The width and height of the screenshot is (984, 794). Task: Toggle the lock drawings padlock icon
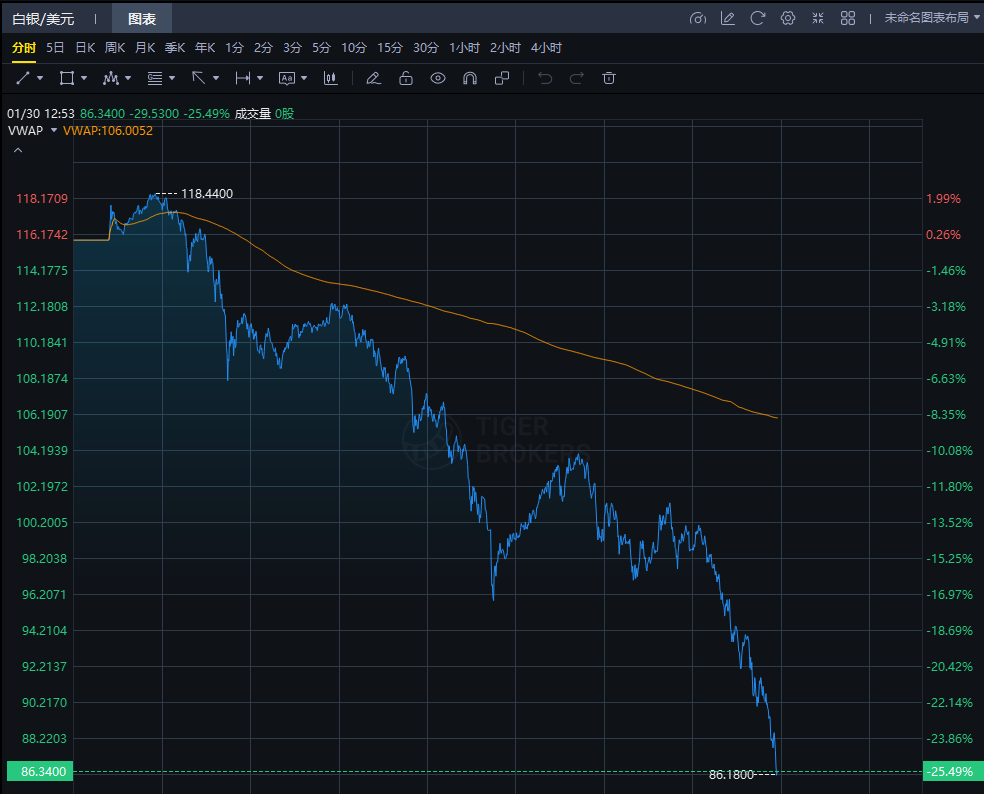coord(405,78)
